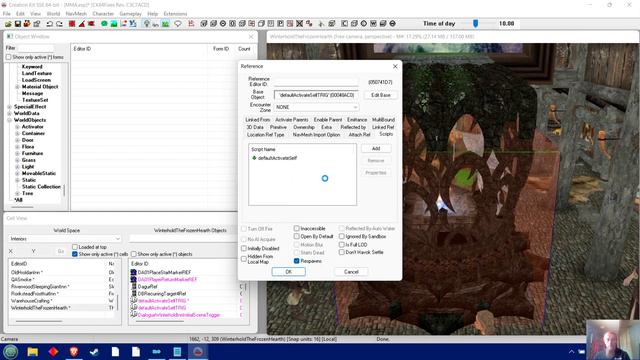Expand the WorldData tree node
The height and width of the screenshot is (360, 640).
pyautogui.click(x=9, y=113)
